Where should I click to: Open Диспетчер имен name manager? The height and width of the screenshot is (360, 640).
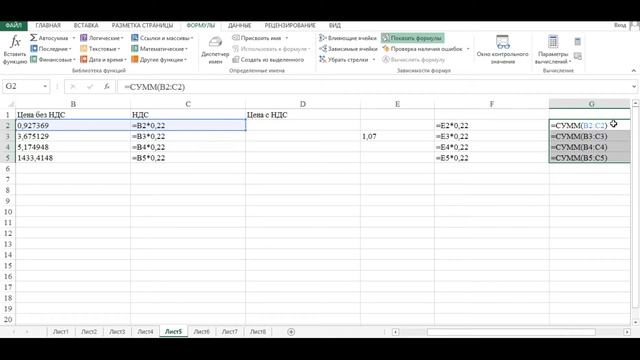click(x=215, y=50)
